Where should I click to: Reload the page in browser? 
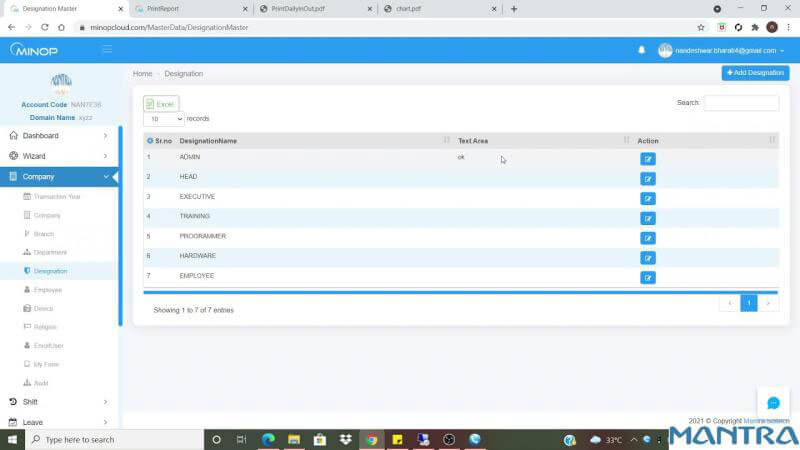[46, 27]
